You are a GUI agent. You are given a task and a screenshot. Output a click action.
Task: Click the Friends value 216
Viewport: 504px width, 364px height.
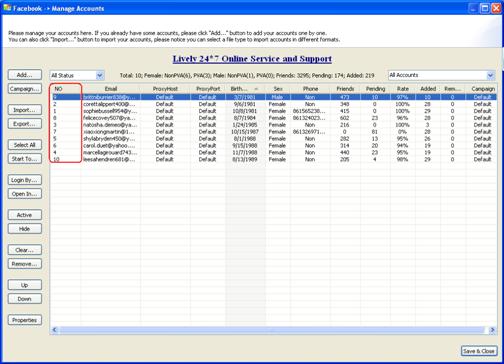coord(345,125)
